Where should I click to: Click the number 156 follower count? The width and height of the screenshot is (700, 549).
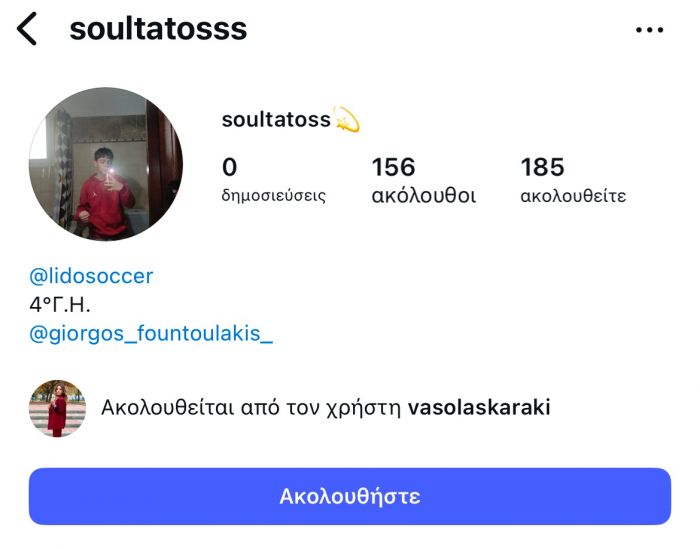(393, 167)
